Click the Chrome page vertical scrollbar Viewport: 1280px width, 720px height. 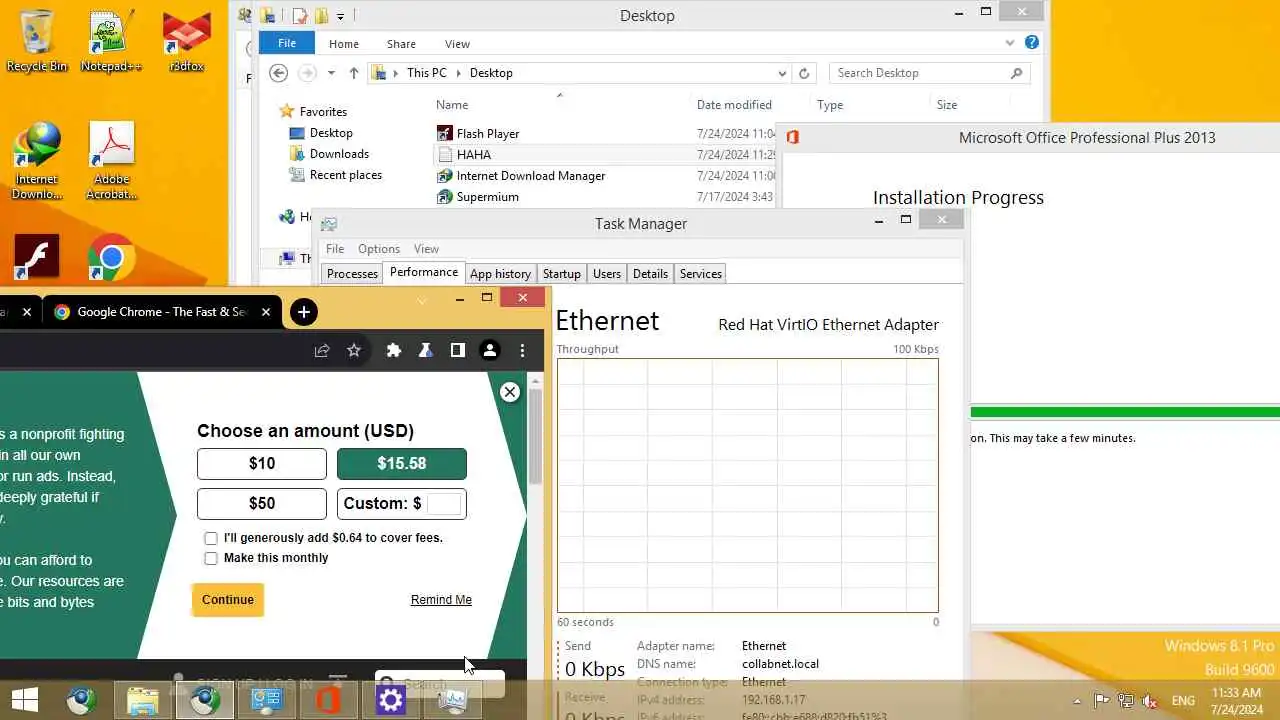coord(536,436)
